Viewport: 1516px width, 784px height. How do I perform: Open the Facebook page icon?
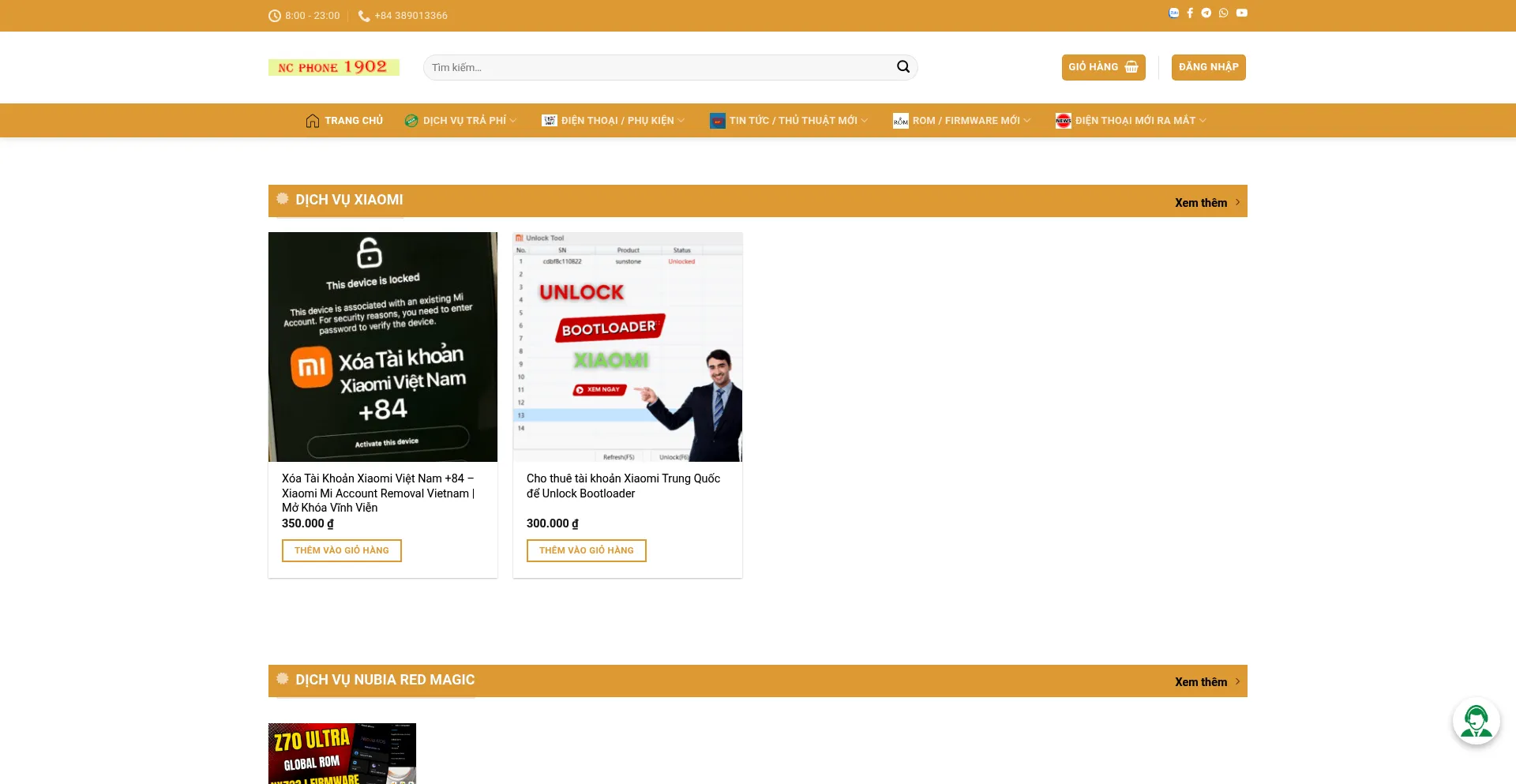click(x=1190, y=13)
